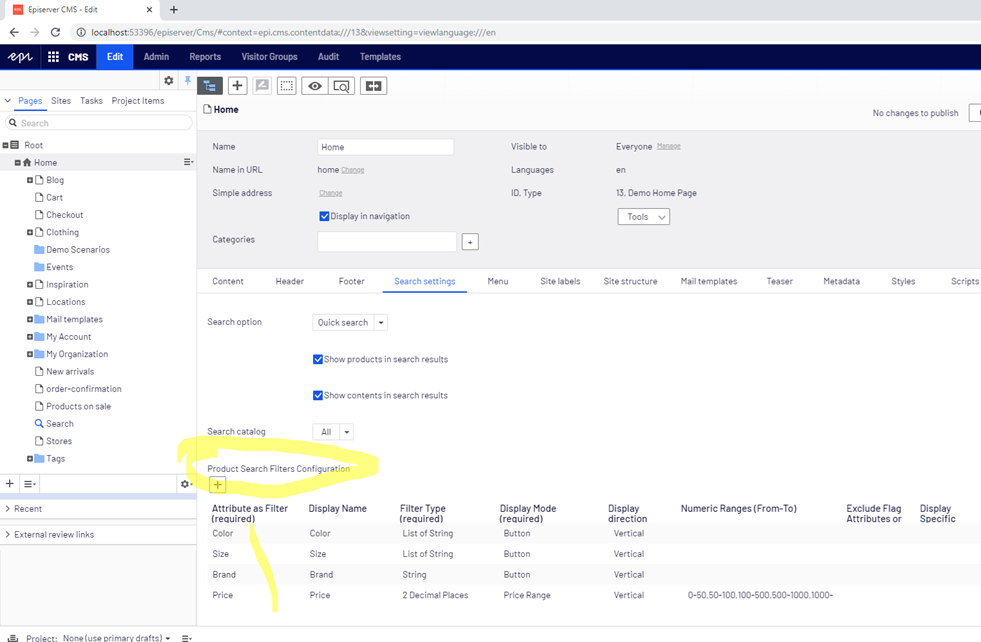This screenshot has width=981, height=642.
Task: Select Products on sale in the tree
Action: click(78, 406)
